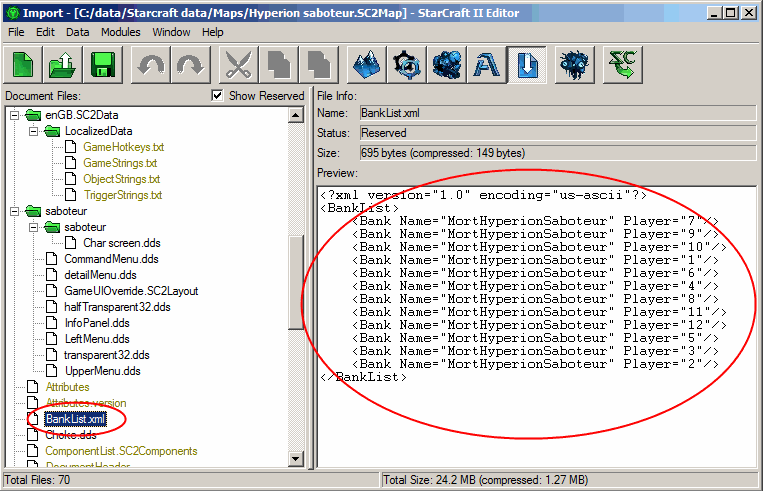Open the Help menu
This screenshot has height=491, width=763.
pyautogui.click(x=213, y=32)
